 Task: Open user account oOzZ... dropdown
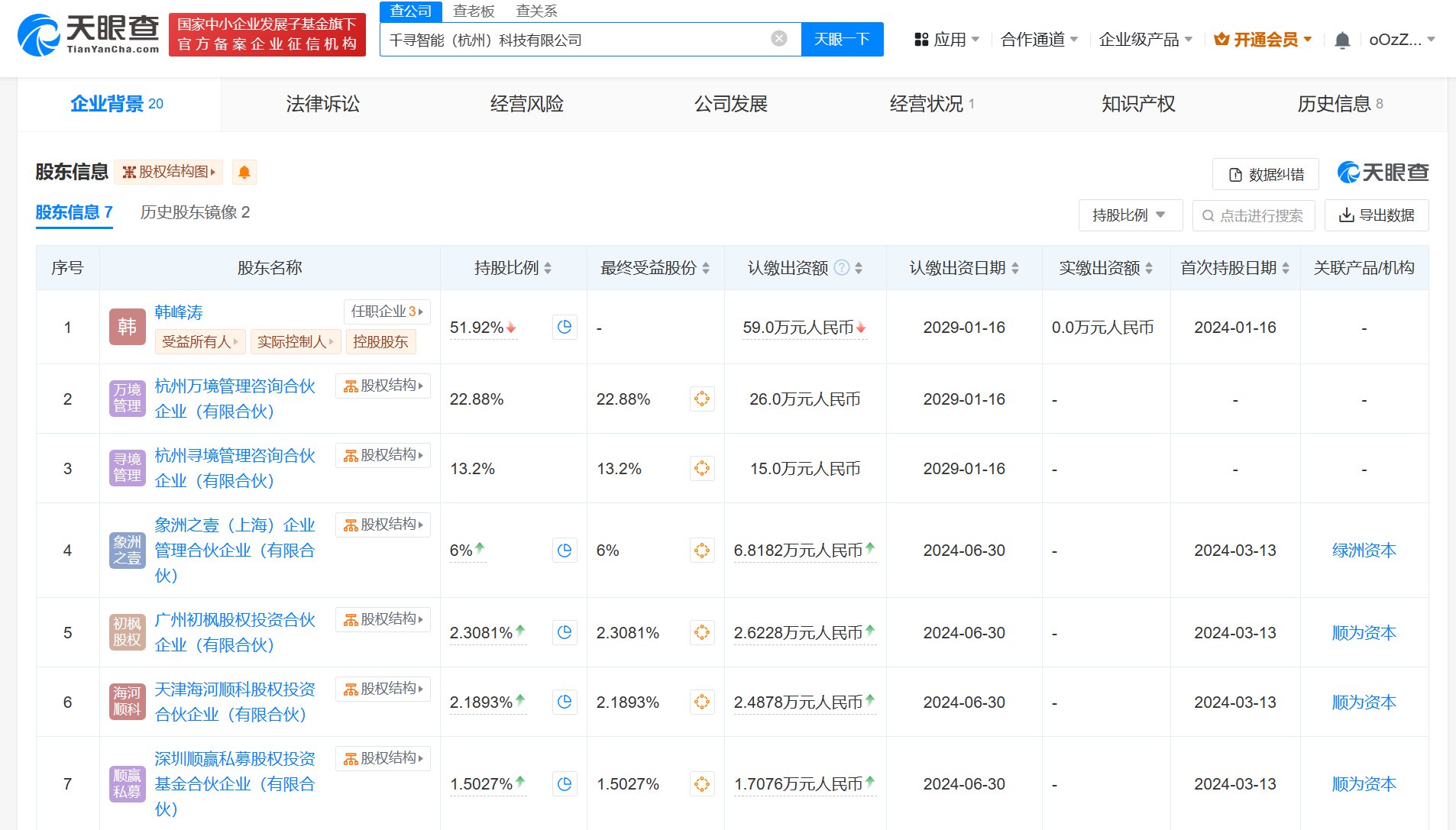coord(1402,40)
